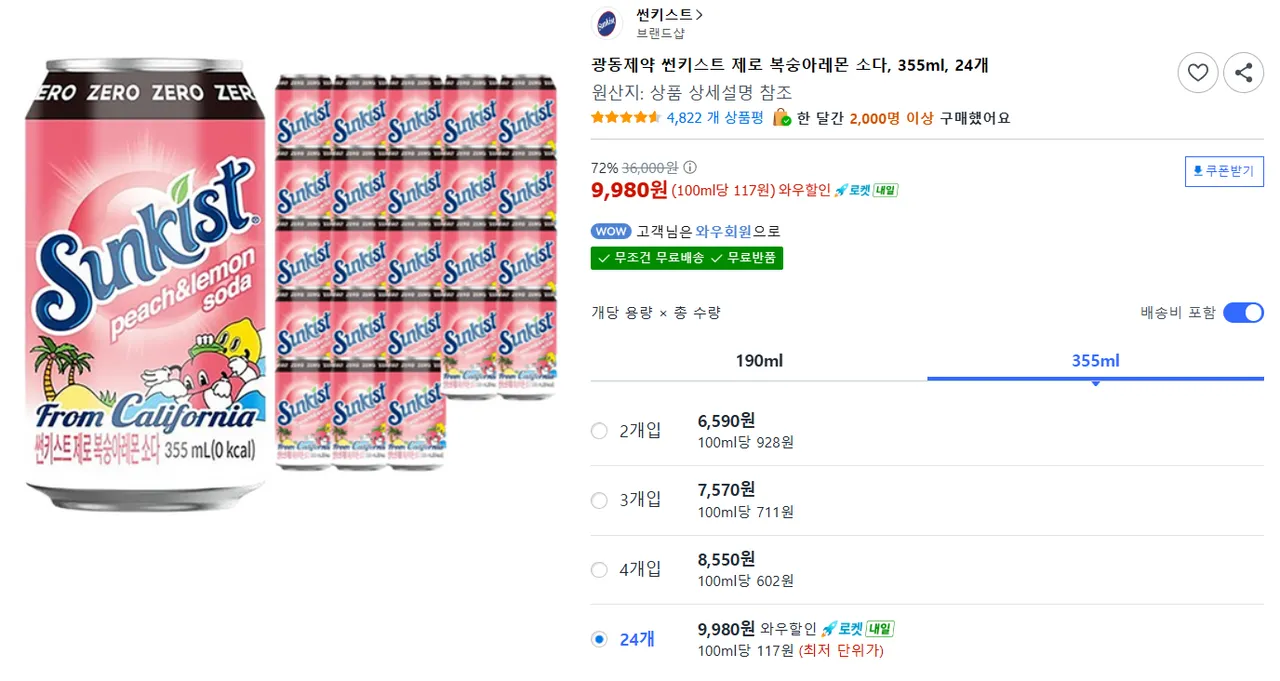Click the WOW membership badge
Image resolution: width=1280 pixels, height=681 pixels.
coord(611,231)
